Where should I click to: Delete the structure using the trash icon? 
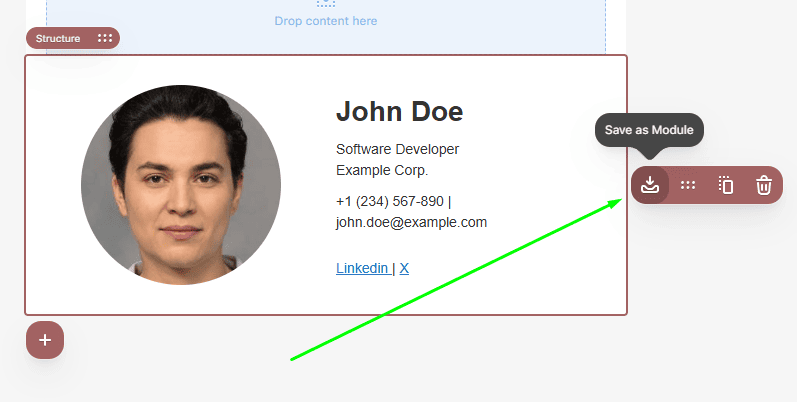[x=763, y=185]
